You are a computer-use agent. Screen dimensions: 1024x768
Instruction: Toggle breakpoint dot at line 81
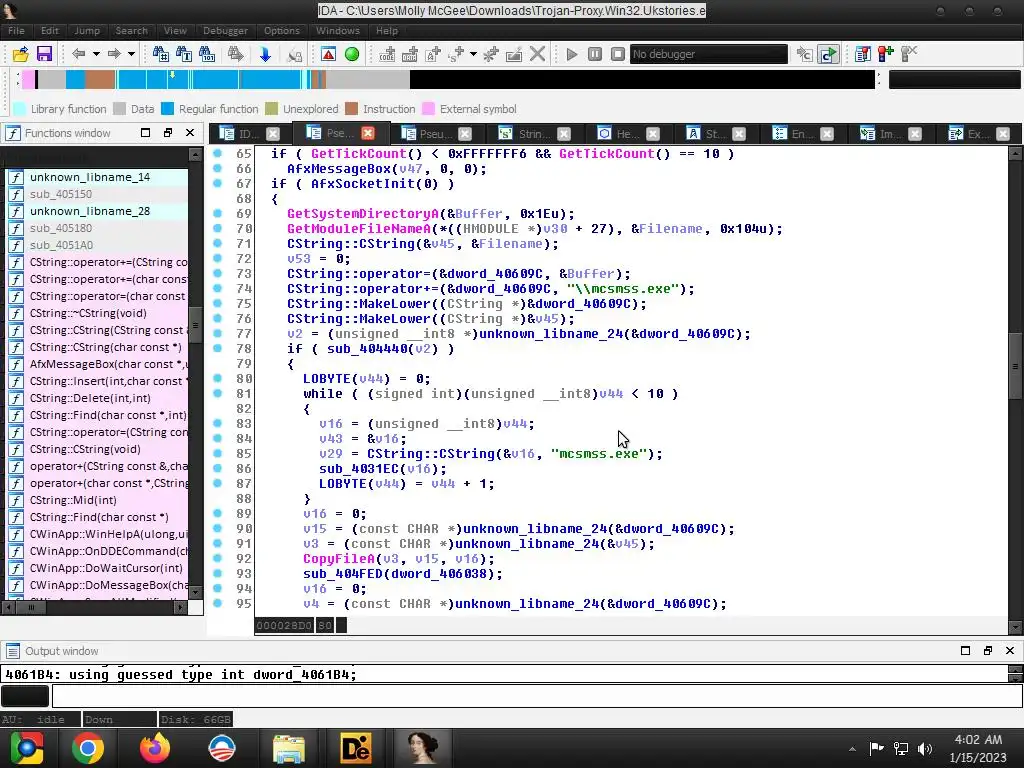click(217, 394)
